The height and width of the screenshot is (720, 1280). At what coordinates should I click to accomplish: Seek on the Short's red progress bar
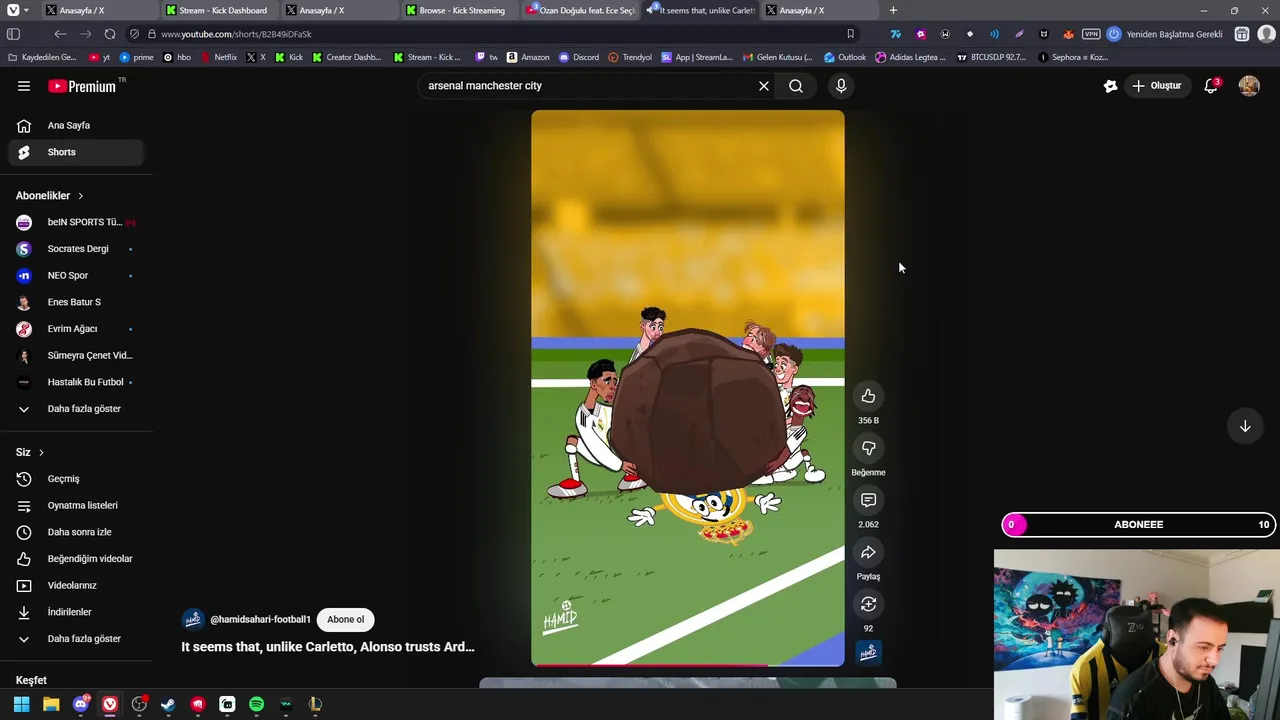coord(688,665)
